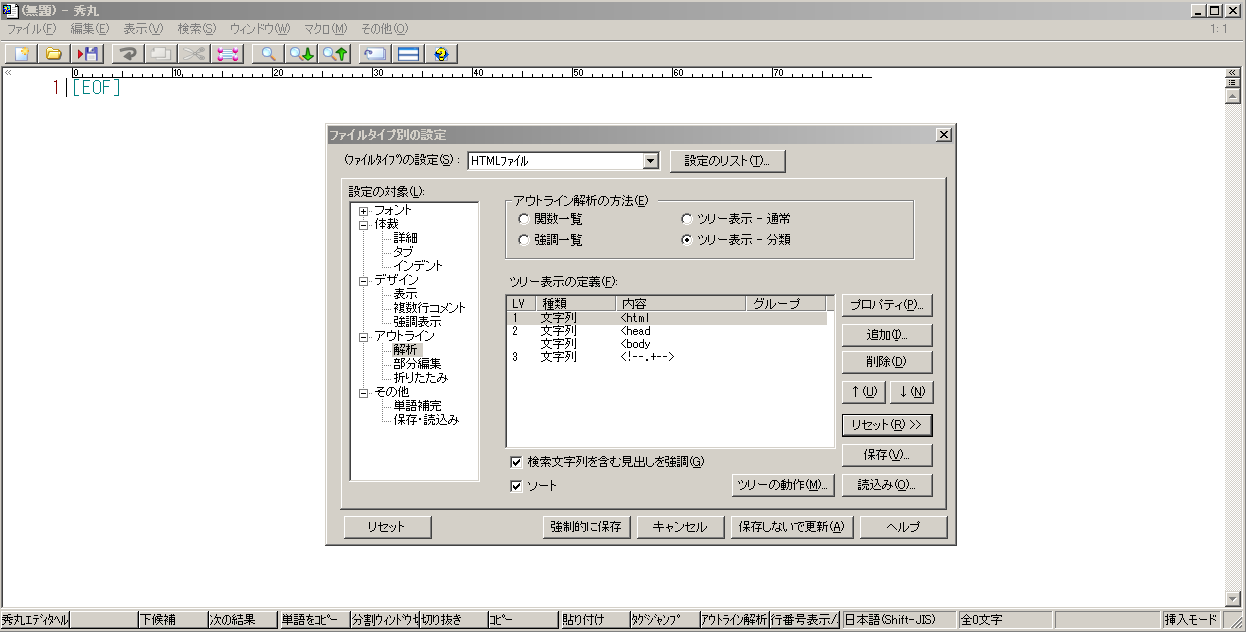Find previous with magnifier up-arrow icon
Screen dimensions: 1246x632
[333, 53]
